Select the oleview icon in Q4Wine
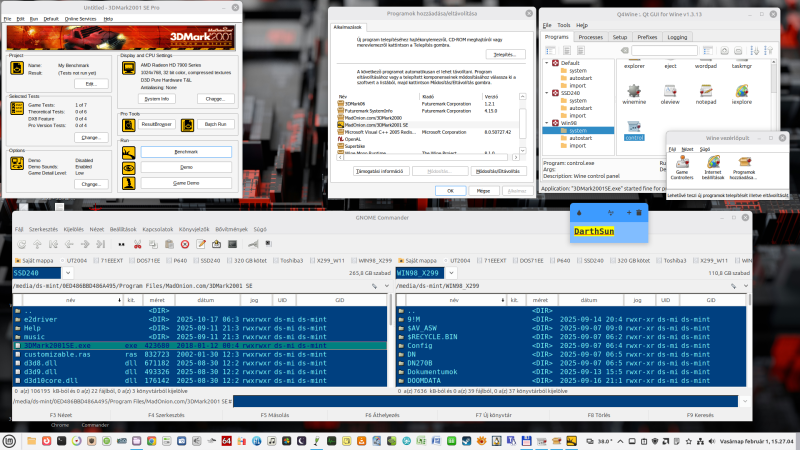Screen dimensions: 800x450 coord(670,95)
